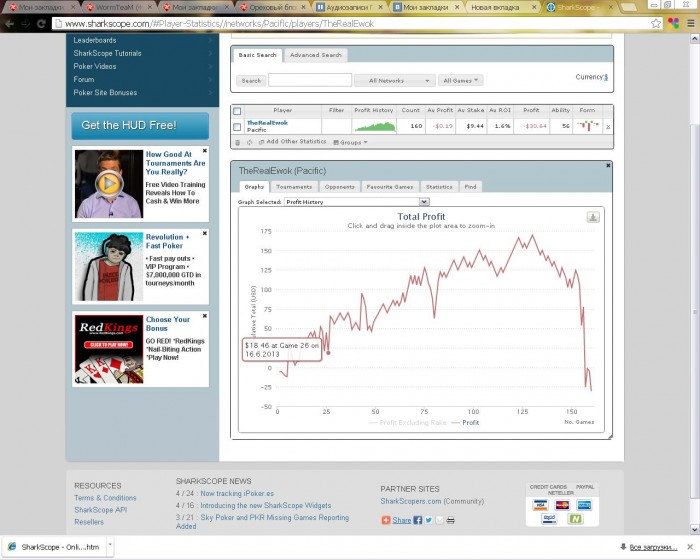This screenshot has height=560, width=700.
Task: Click the orange plus share icon
Action: [386, 520]
